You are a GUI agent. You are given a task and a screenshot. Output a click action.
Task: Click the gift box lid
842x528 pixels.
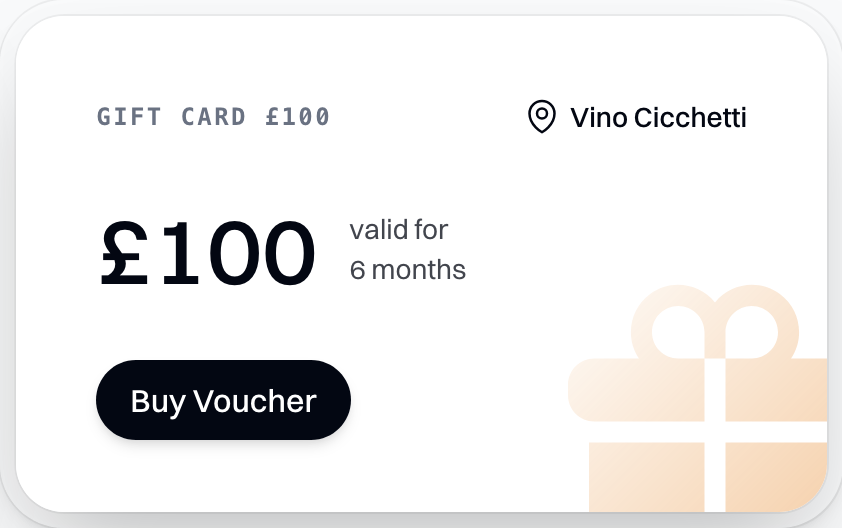coord(700,389)
